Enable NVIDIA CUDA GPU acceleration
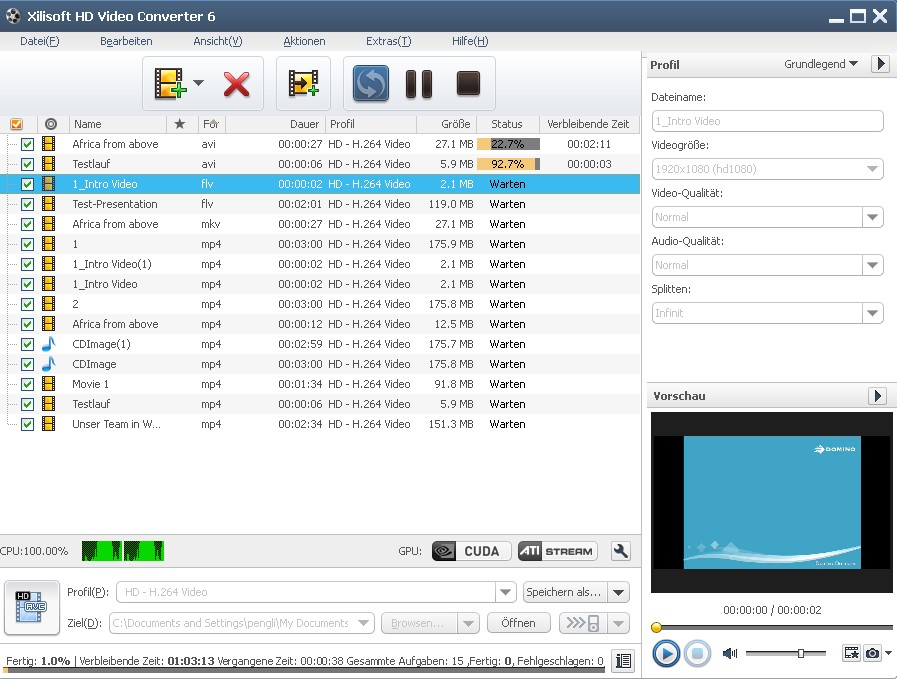 pyautogui.click(x=471, y=551)
